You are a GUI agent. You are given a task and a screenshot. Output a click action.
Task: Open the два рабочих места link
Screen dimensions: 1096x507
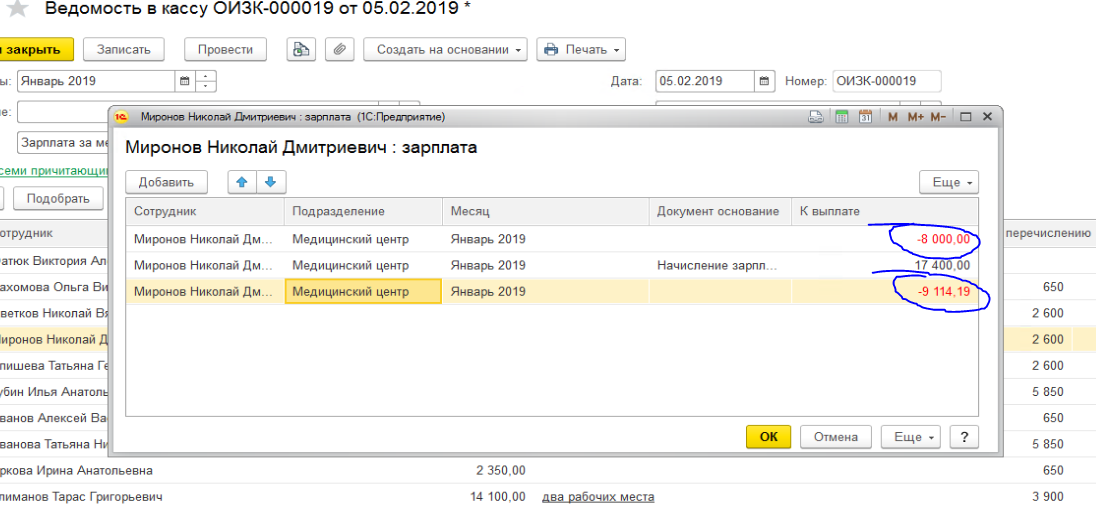tap(598, 497)
